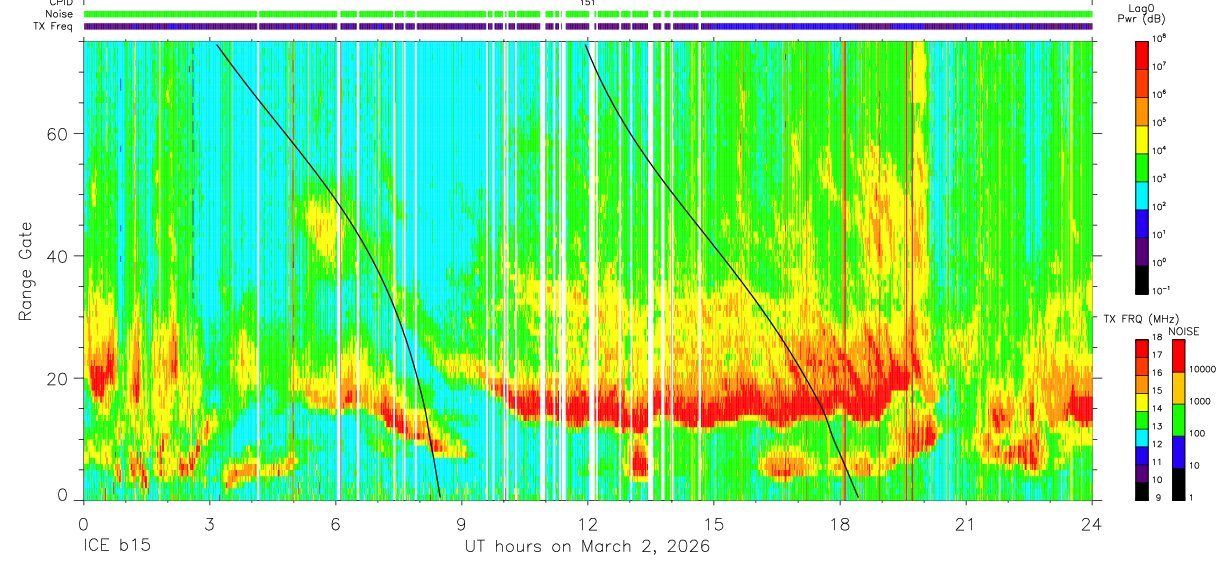Click the purple-blue TX Freq strip above plot
This screenshot has width=1228, height=567.
pyautogui.click(x=587, y=26)
